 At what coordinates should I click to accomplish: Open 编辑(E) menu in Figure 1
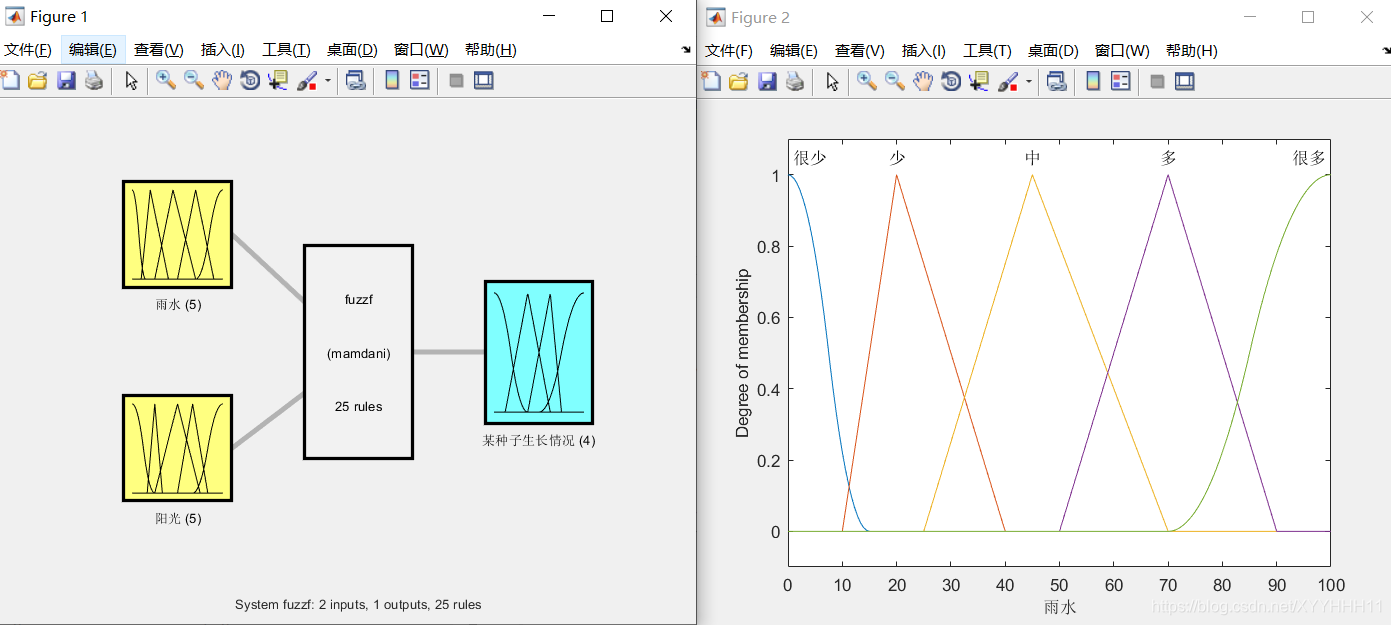[93, 50]
